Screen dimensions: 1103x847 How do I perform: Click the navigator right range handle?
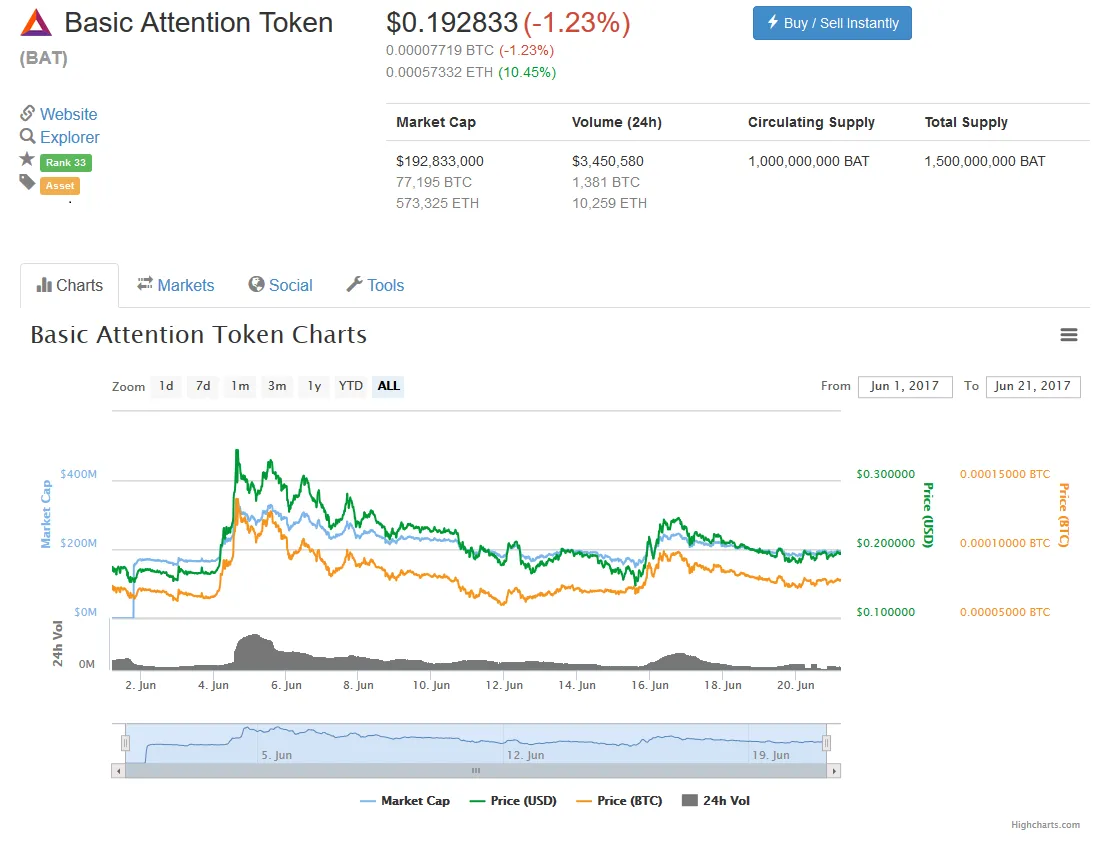click(x=827, y=743)
